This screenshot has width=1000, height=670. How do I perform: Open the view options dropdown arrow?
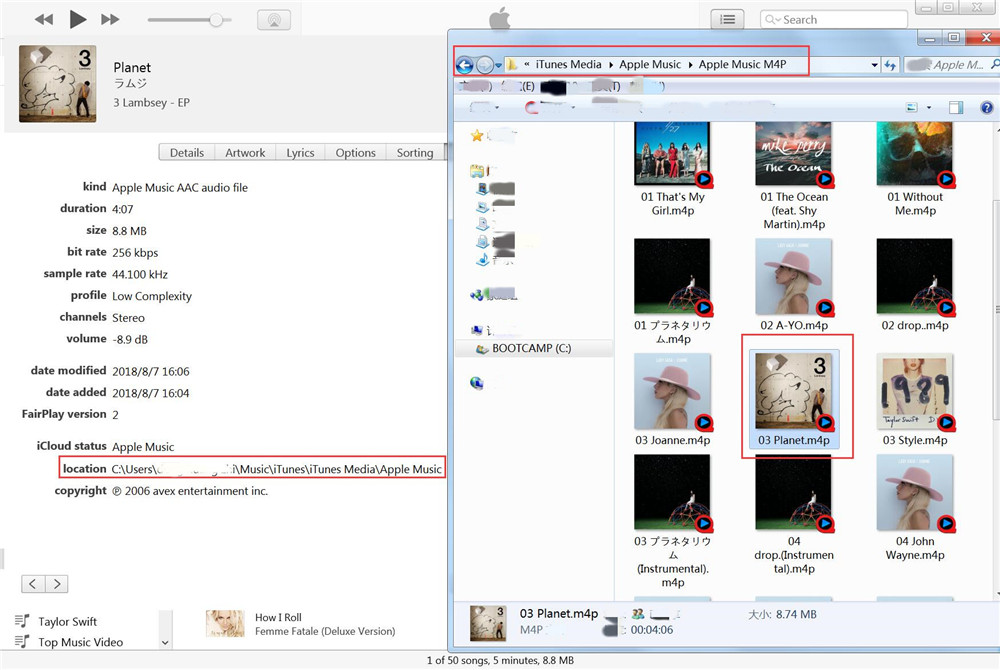point(929,108)
